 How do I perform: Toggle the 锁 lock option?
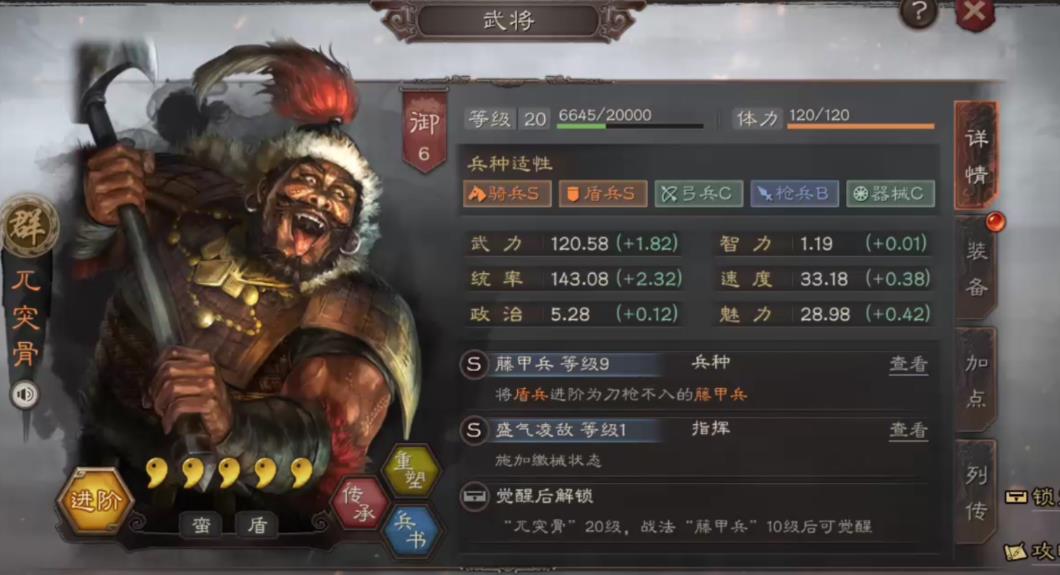[1032, 498]
